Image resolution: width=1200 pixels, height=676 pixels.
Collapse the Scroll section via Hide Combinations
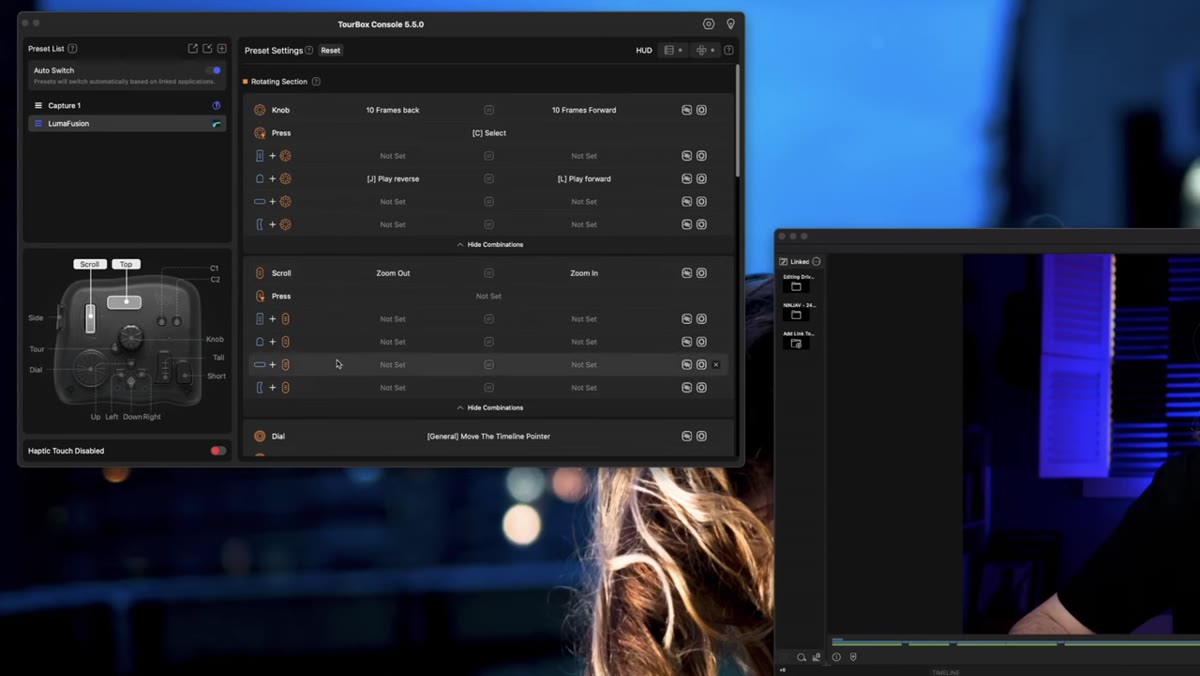(490, 408)
